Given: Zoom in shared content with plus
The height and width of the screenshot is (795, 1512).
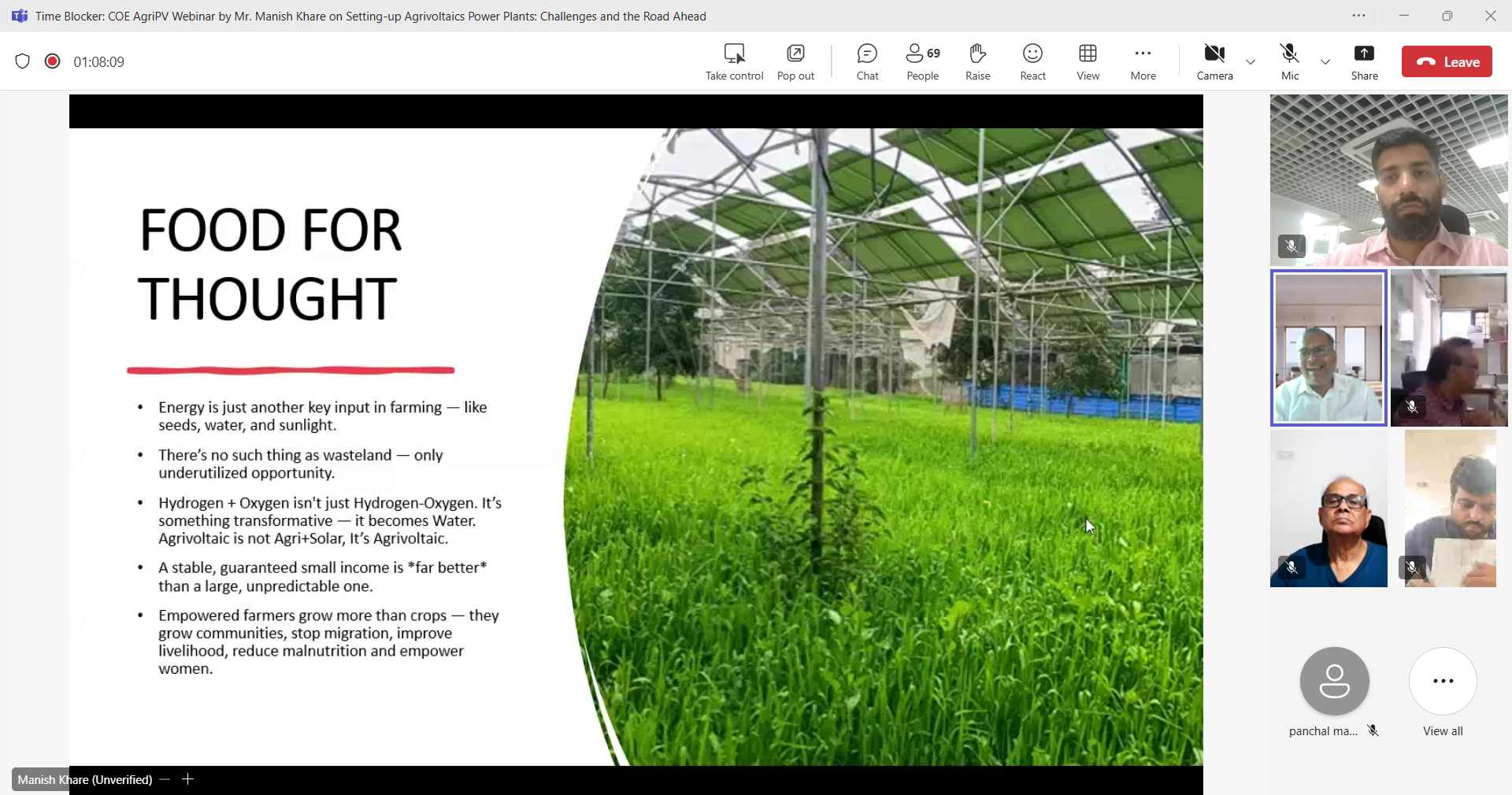Looking at the screenshot, I should (187, 779).
